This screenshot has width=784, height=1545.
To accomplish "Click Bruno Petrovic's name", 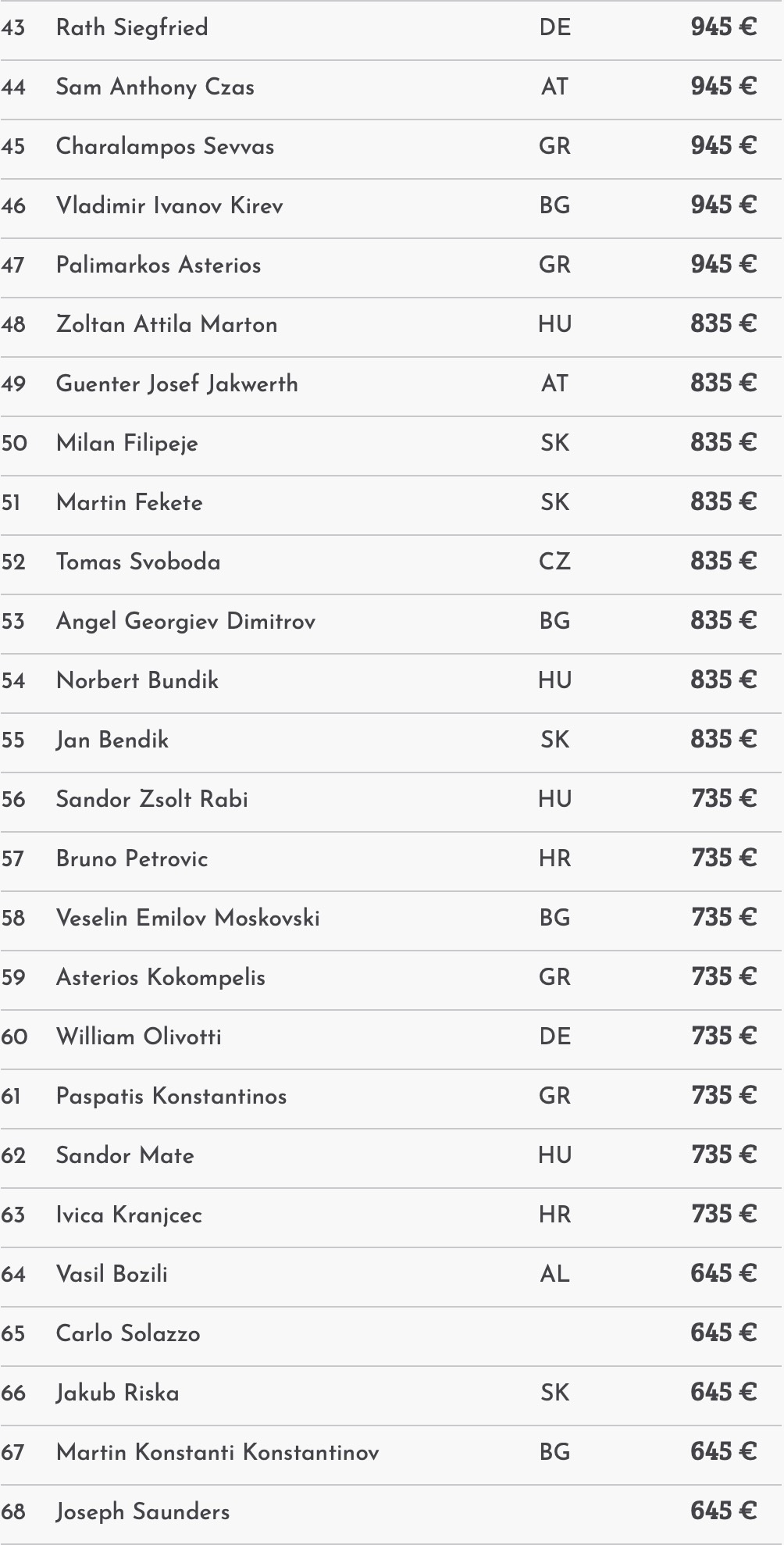I will click(x=132, y=859).
